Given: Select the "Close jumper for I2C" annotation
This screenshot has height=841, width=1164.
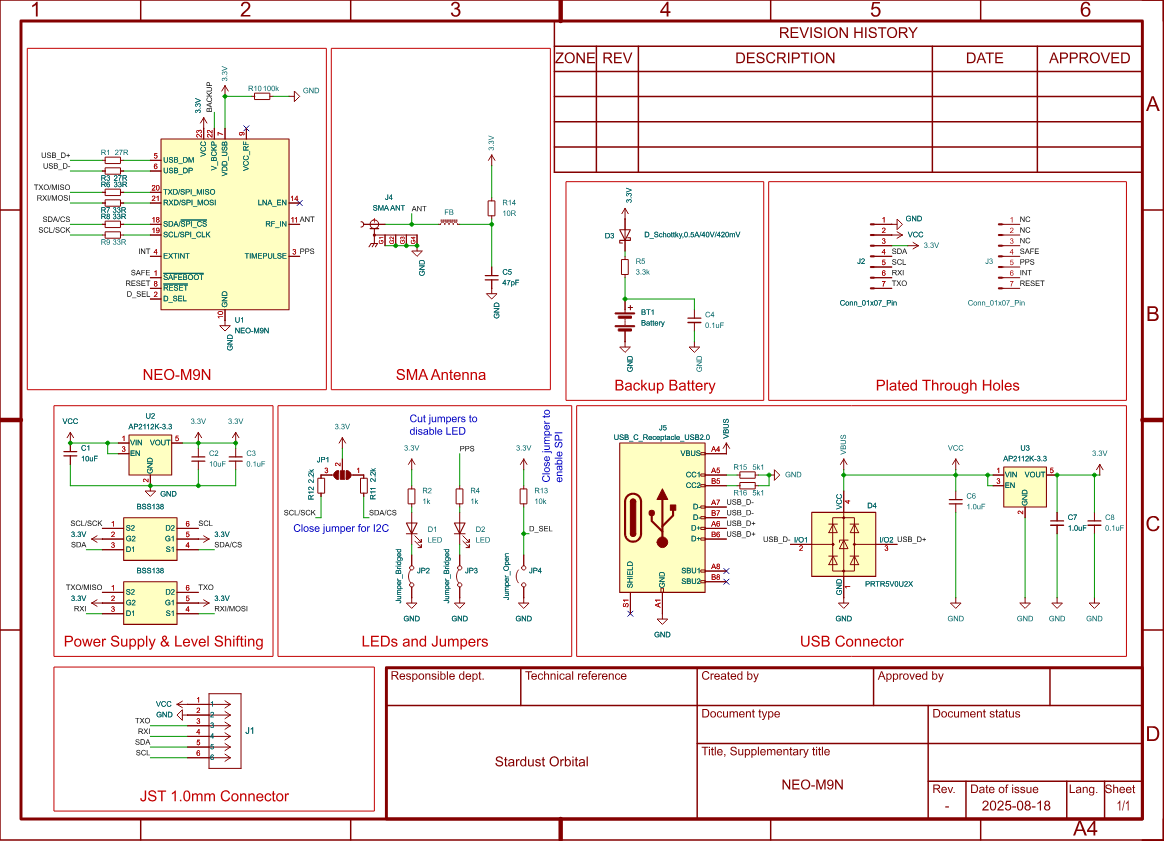Looking at the screenshot, I should (339, 527).
